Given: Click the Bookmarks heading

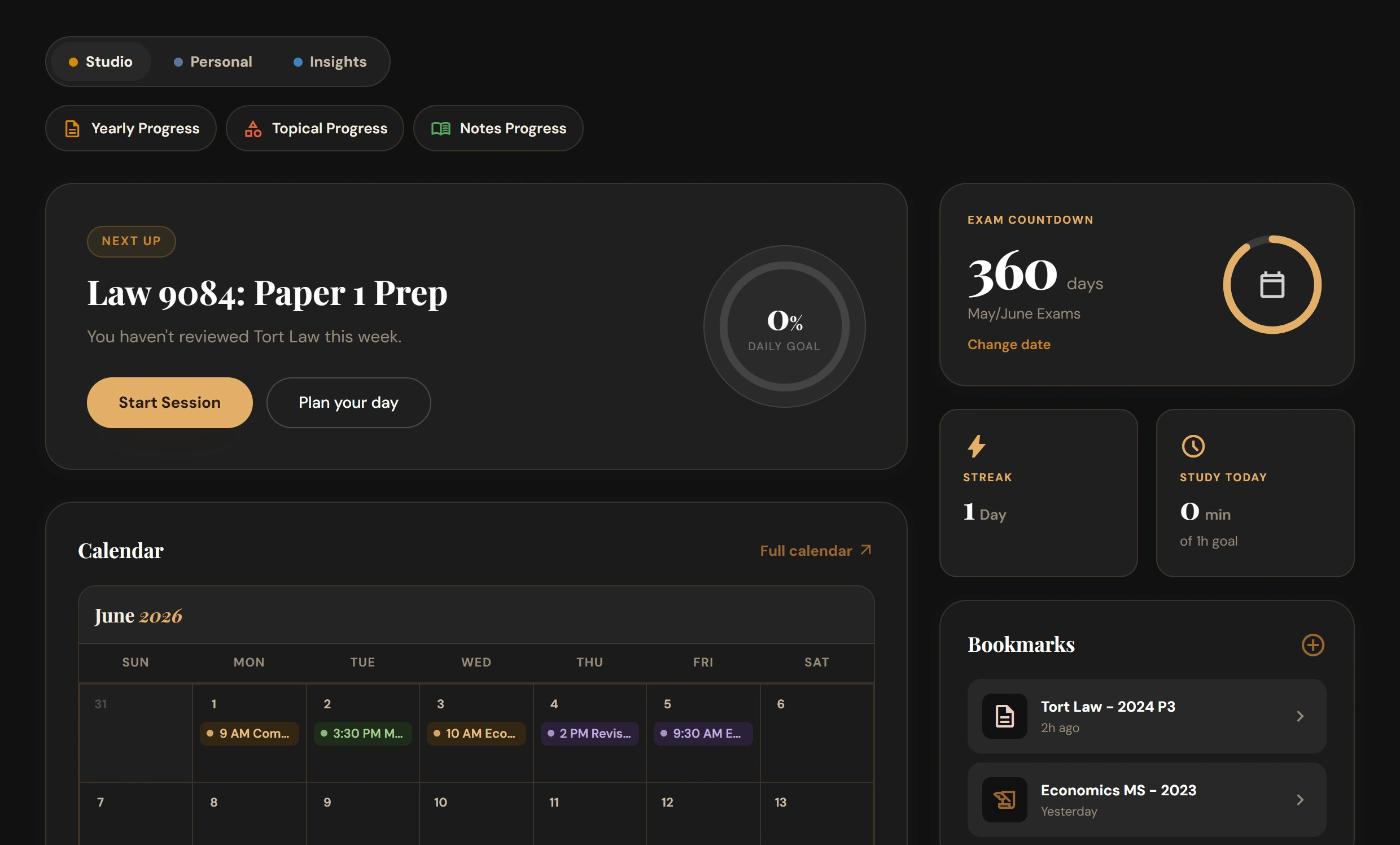Looking at the screenshot, I should coord(1021,645).
